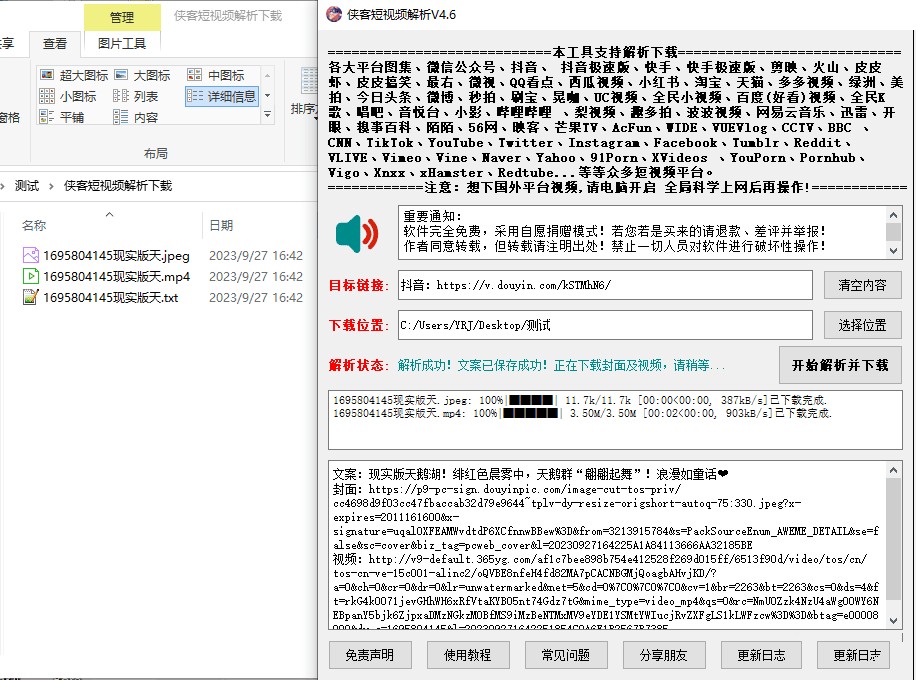Clear the link with 清空内容 button

[x=862, y=285]
